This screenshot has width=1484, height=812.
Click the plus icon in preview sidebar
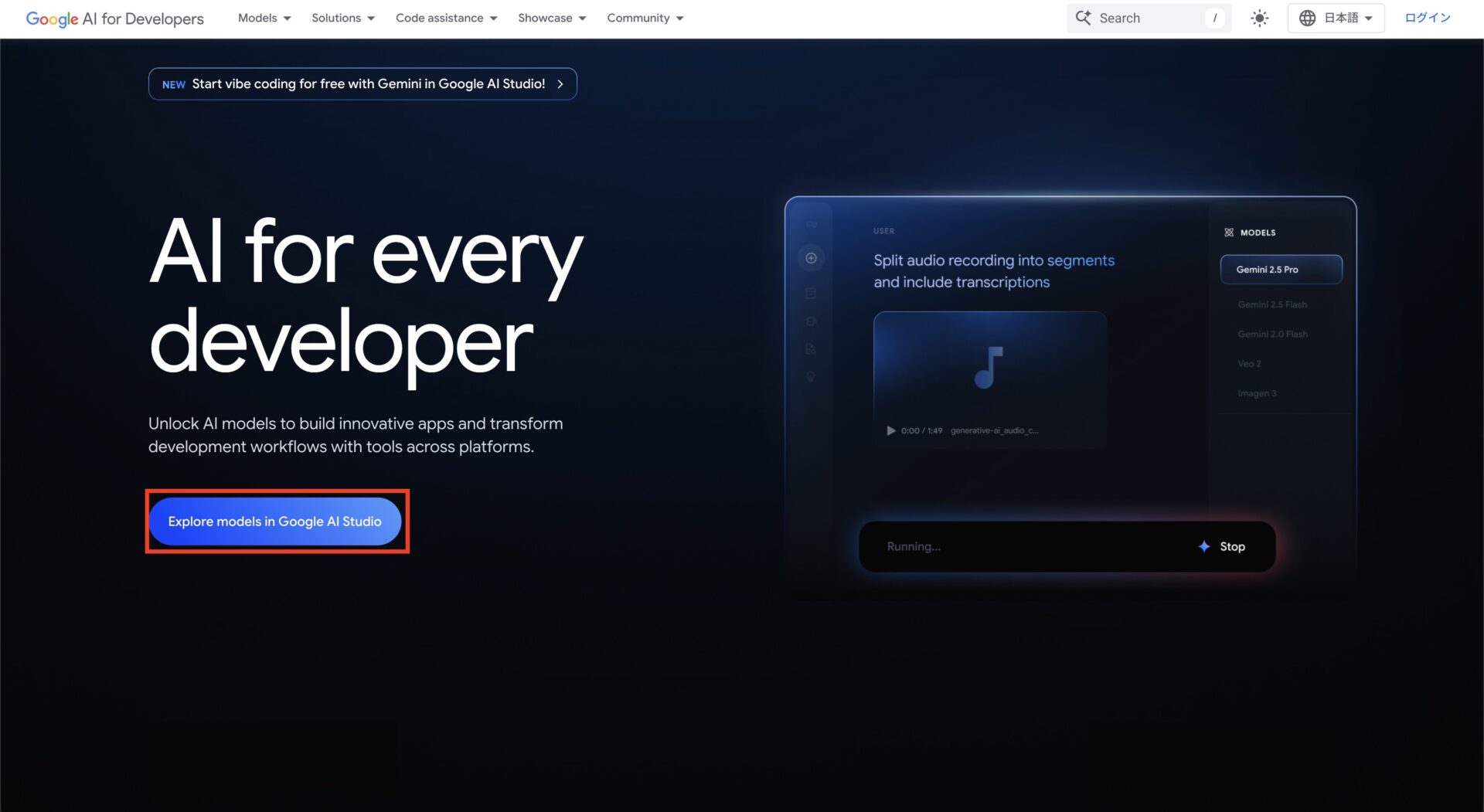click(811, 258)
